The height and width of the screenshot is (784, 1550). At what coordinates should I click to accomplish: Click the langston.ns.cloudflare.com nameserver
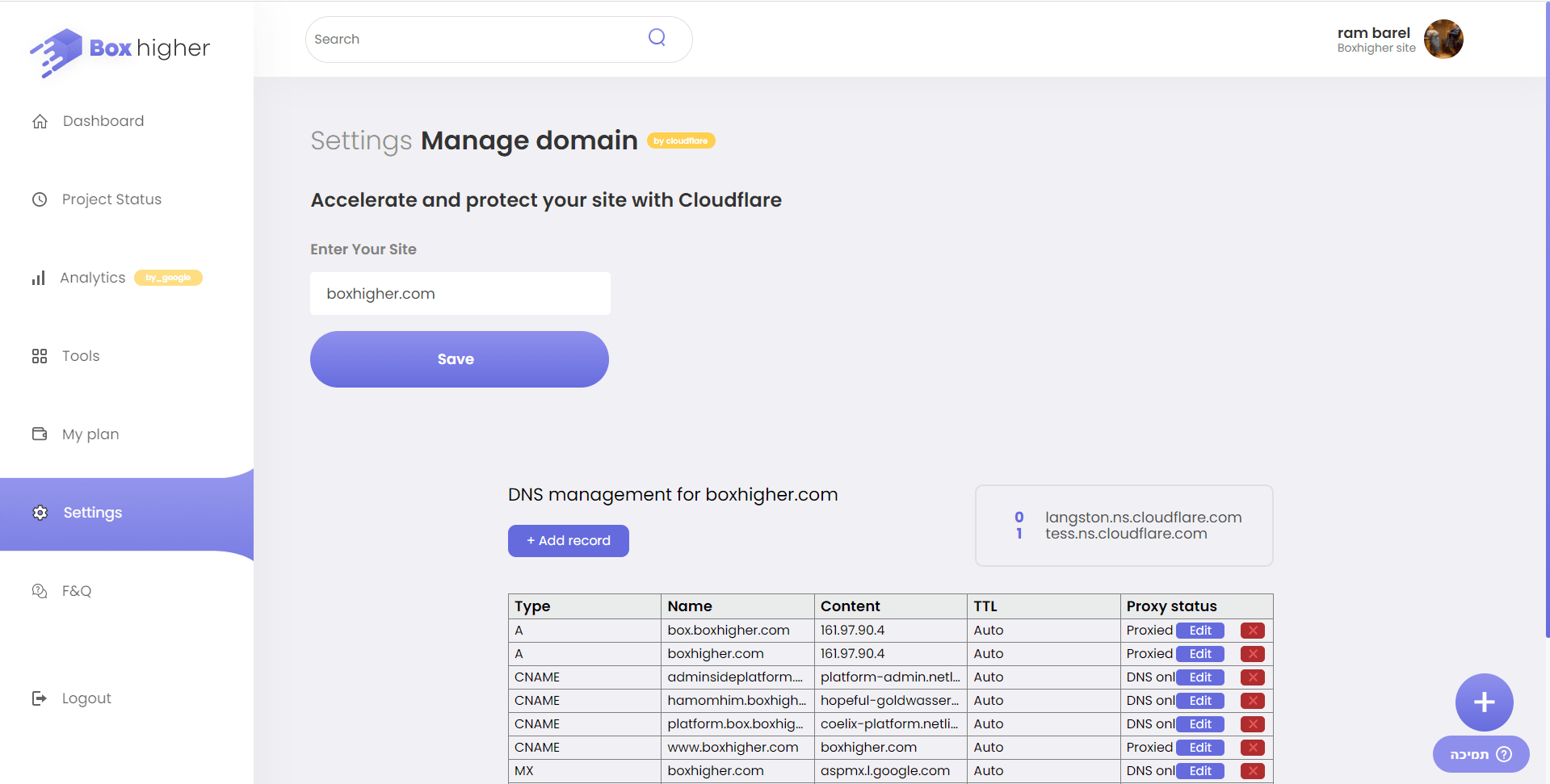(1144, 518)
